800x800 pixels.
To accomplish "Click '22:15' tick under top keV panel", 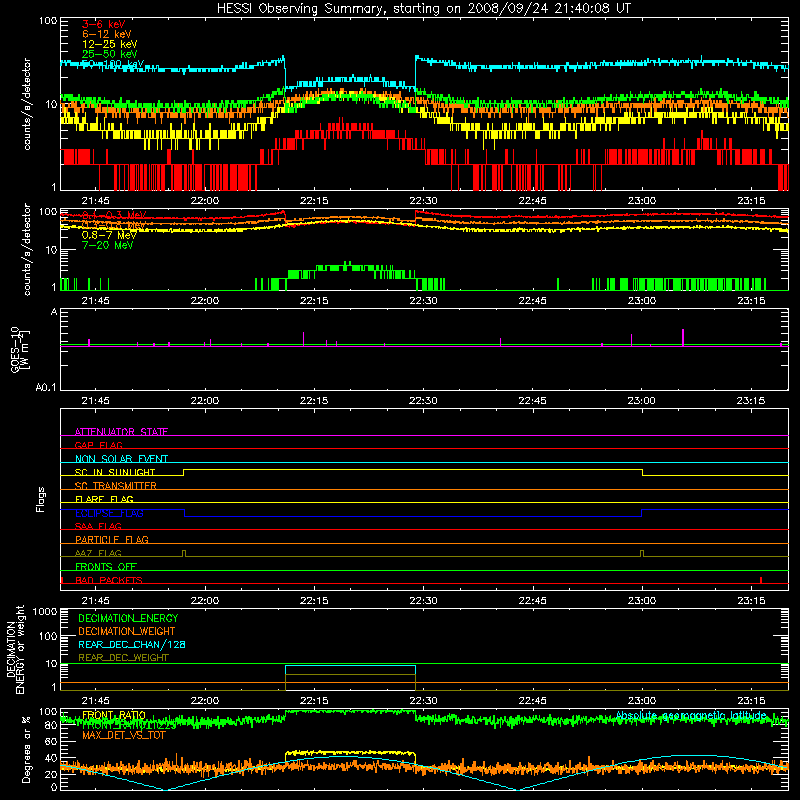I will click(x=314, y=201).
